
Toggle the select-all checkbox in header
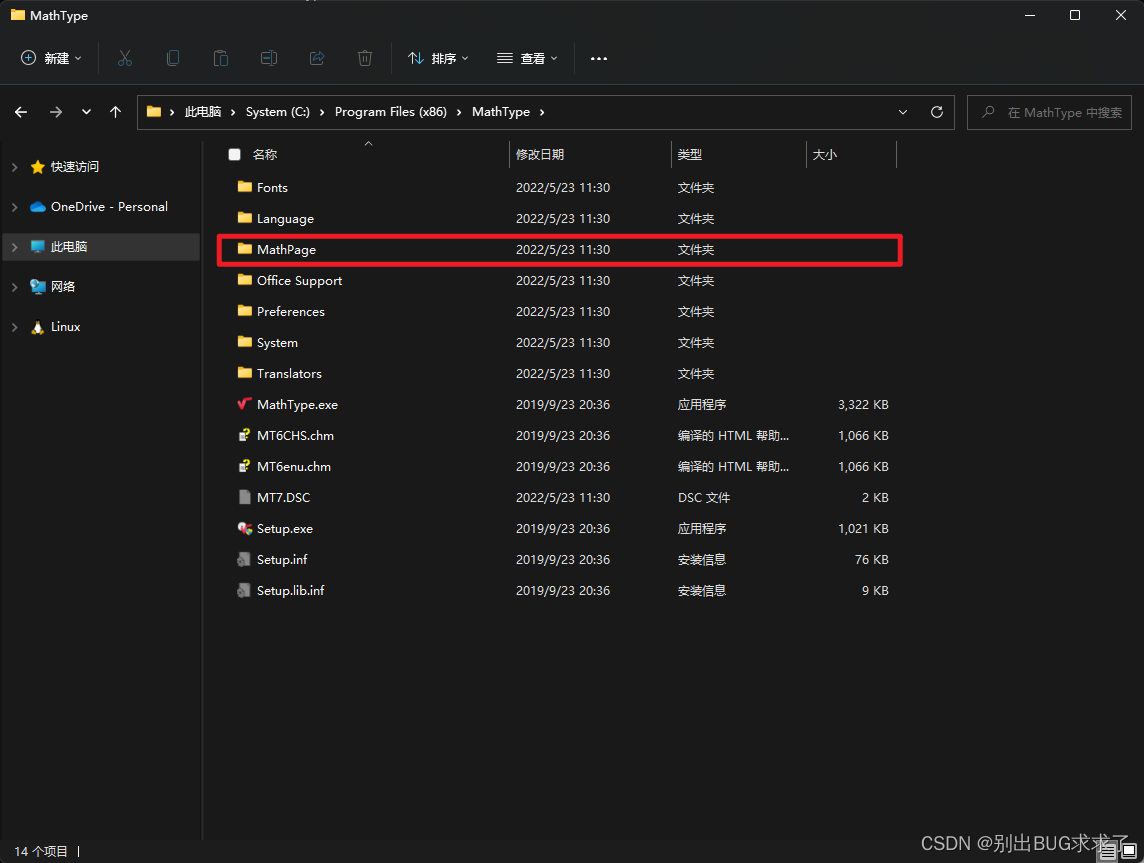pos(234,154)
